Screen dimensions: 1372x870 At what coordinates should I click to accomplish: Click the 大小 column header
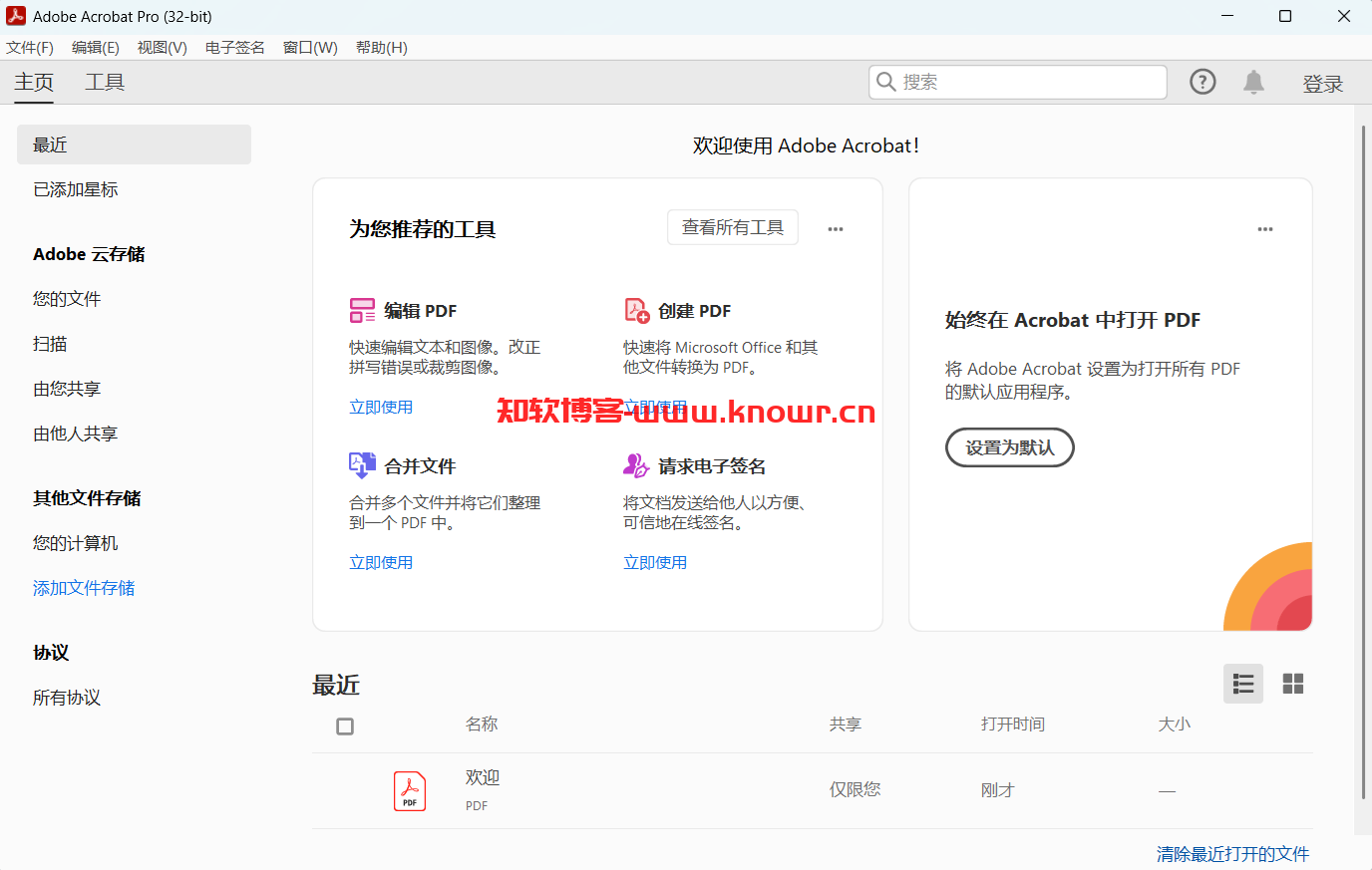pos(1175,725)
